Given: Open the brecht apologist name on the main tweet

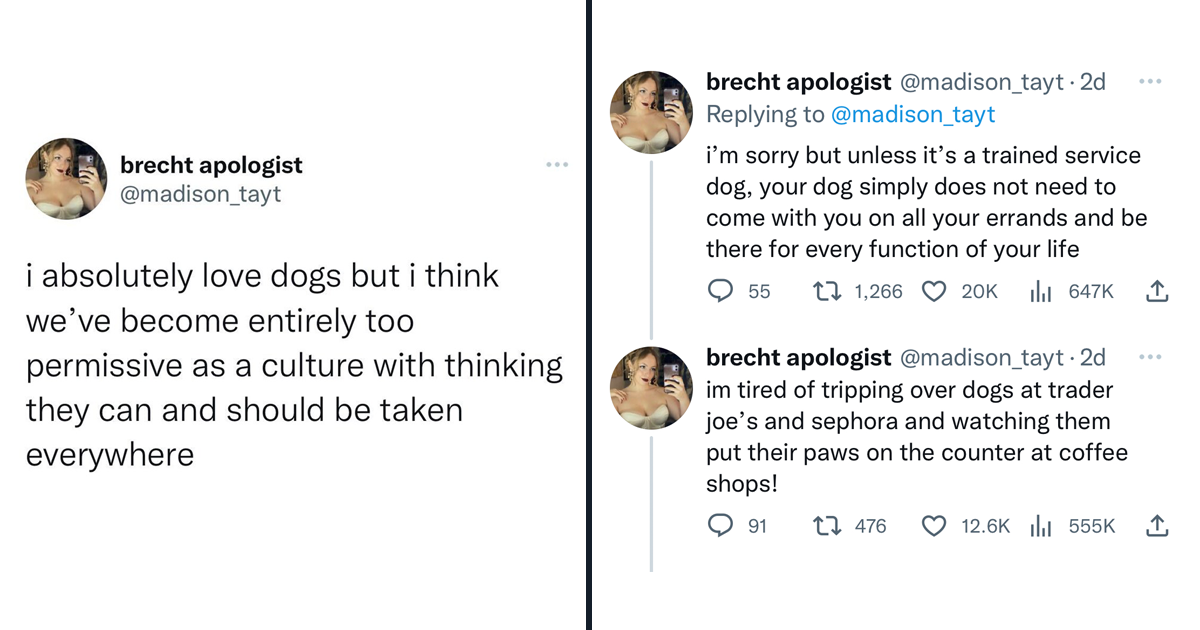Looking at the screenshot, I should 211,165.
